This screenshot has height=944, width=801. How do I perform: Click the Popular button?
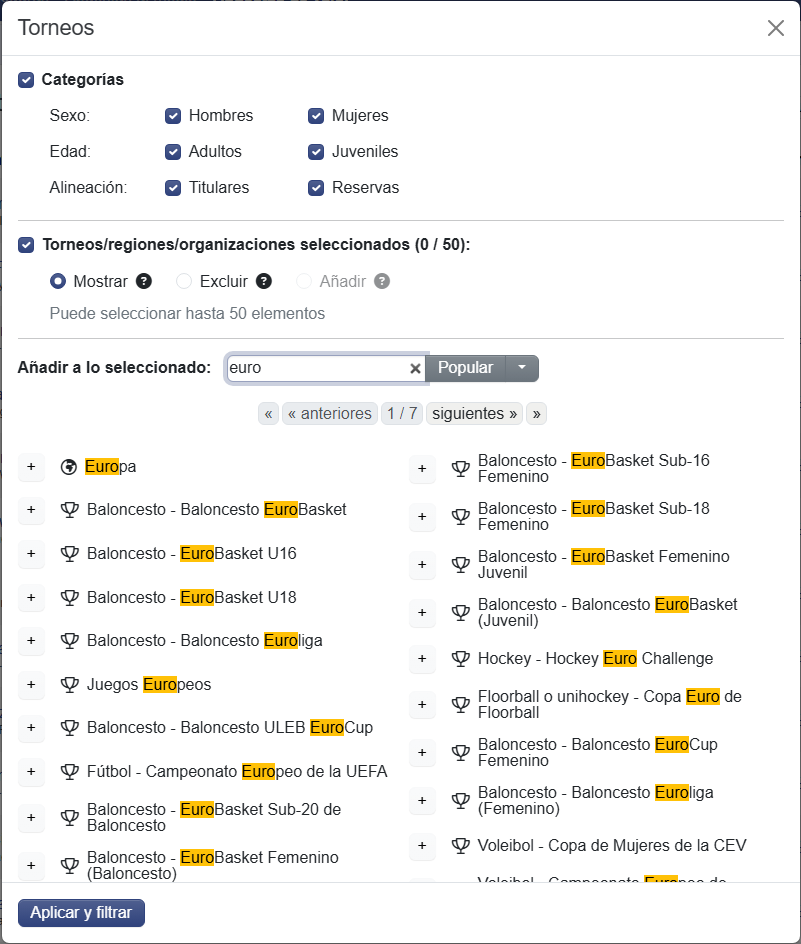click(x=465, y=368)
